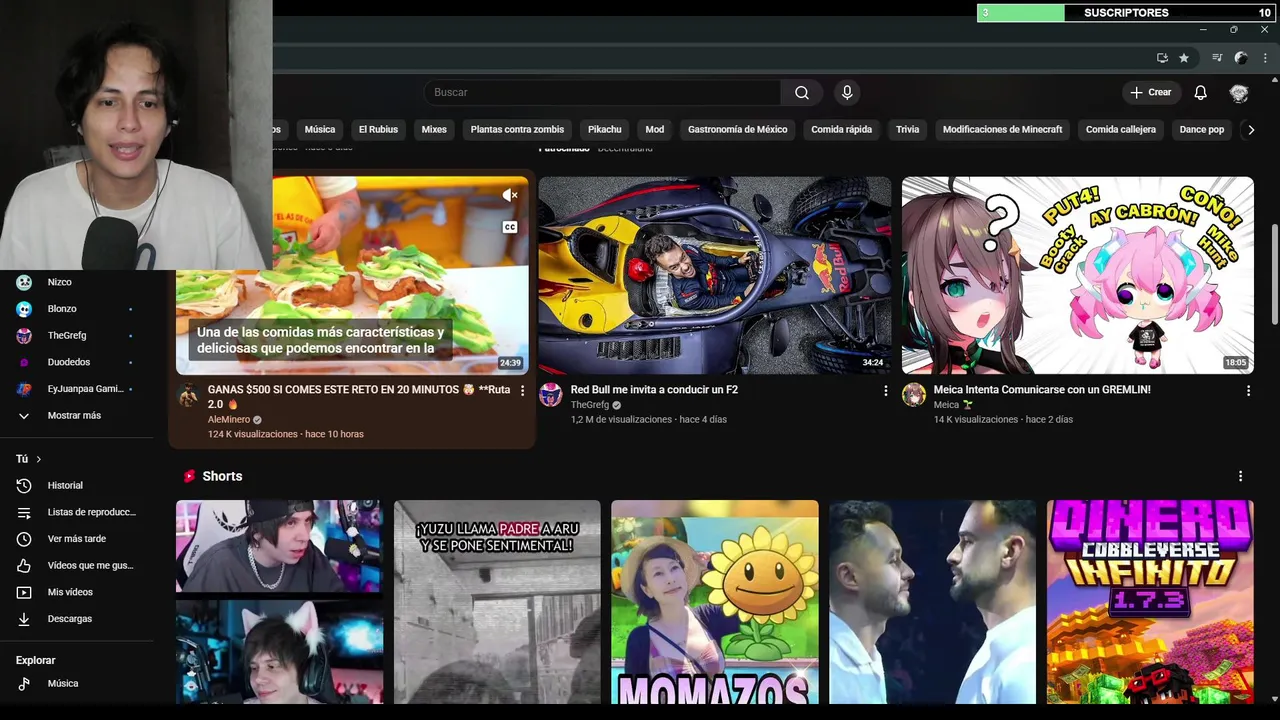The height and width of the screenshot is (720, 1280).
Task: Select the El Rubius chip
Action: click(x=378, y=129)
